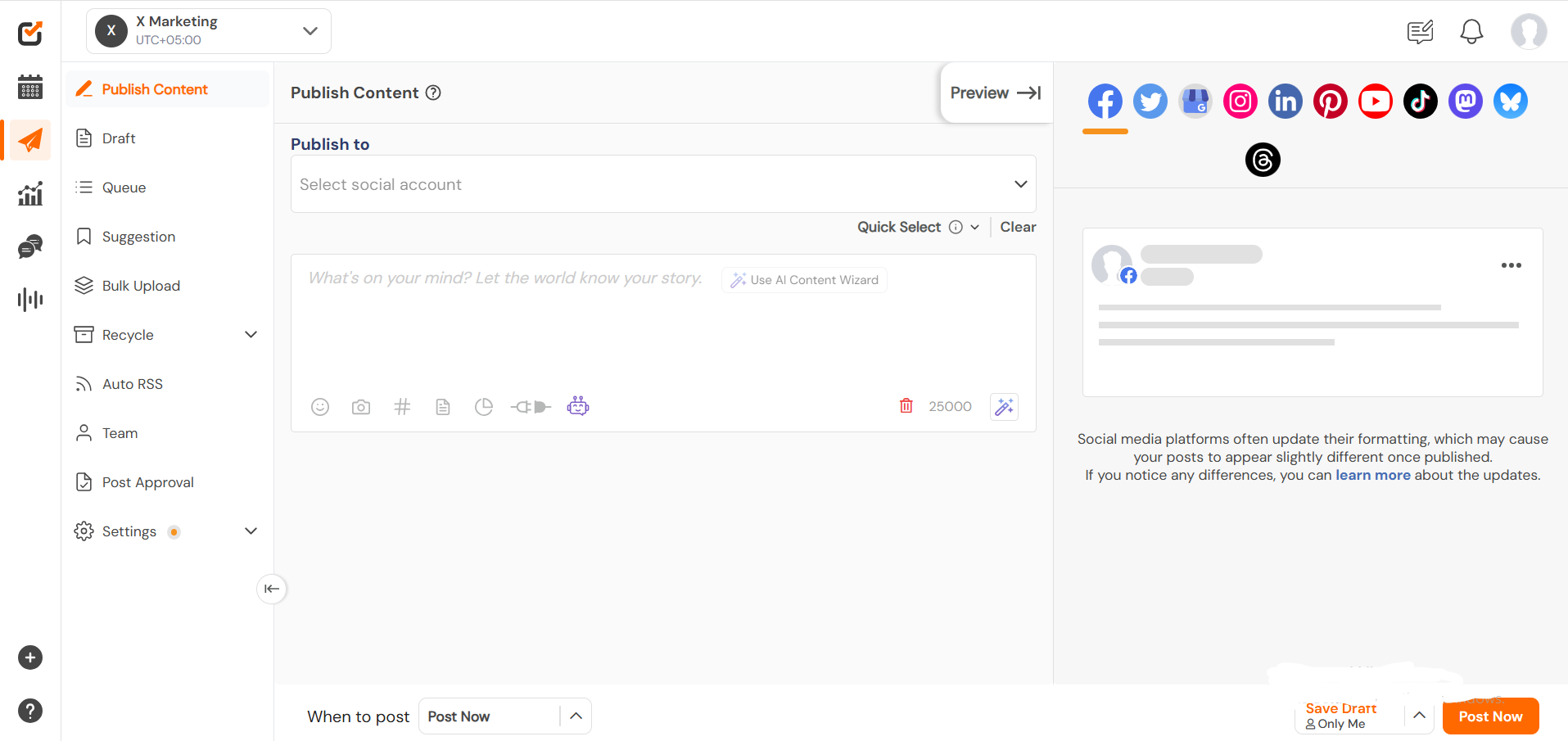The width and height of the screenshot is (1568, 741).
Task: Add media with the camera icon
Action: (x=361, y=407)
